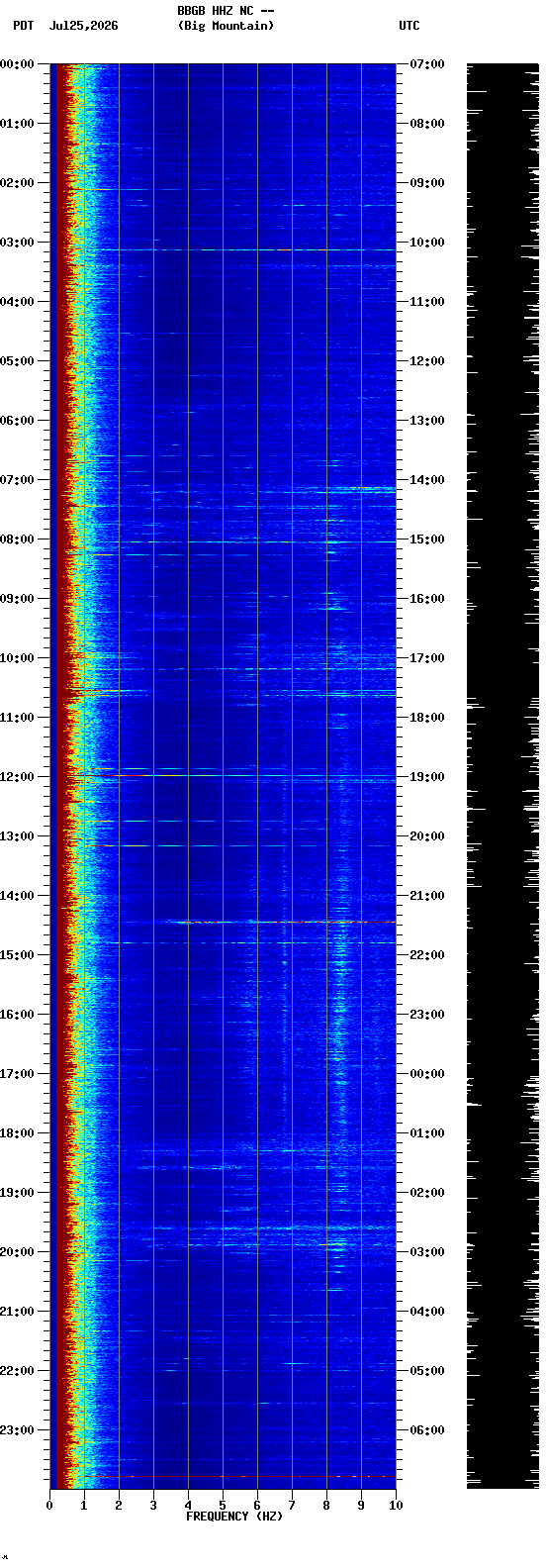Click the 3 Hz frequency tick label
This screenshot has height=1568, width=546.
(x=153, y=1506)
